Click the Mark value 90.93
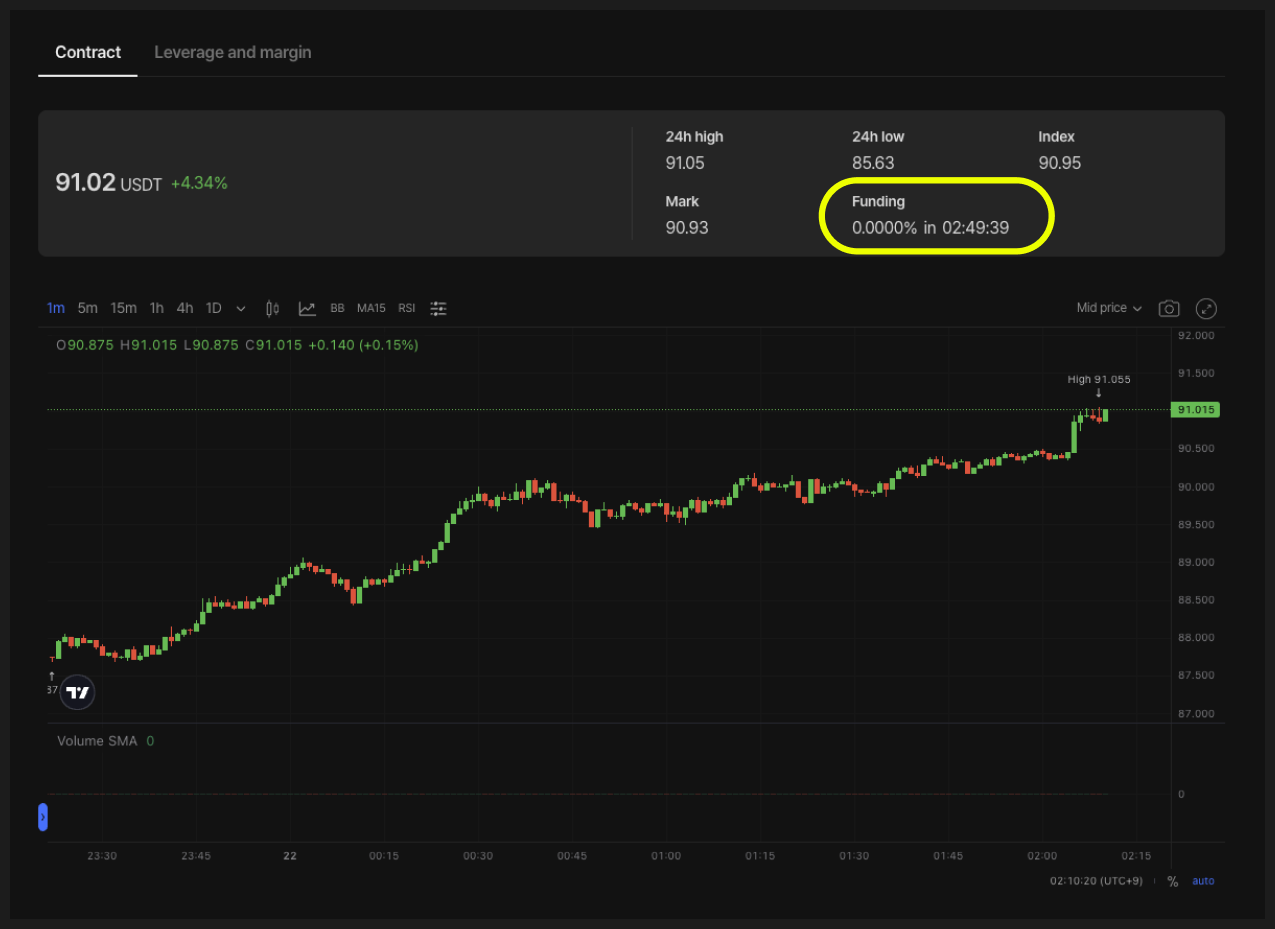Image resolution: width=1275 pixels, height=929 pixels. pyautogui.click(x=687, y=228)
